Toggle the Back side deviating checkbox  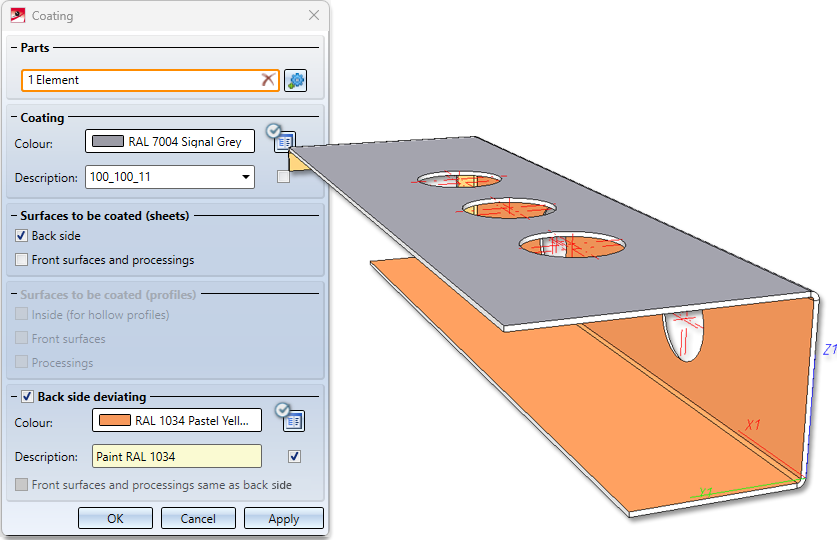[27, 396]
